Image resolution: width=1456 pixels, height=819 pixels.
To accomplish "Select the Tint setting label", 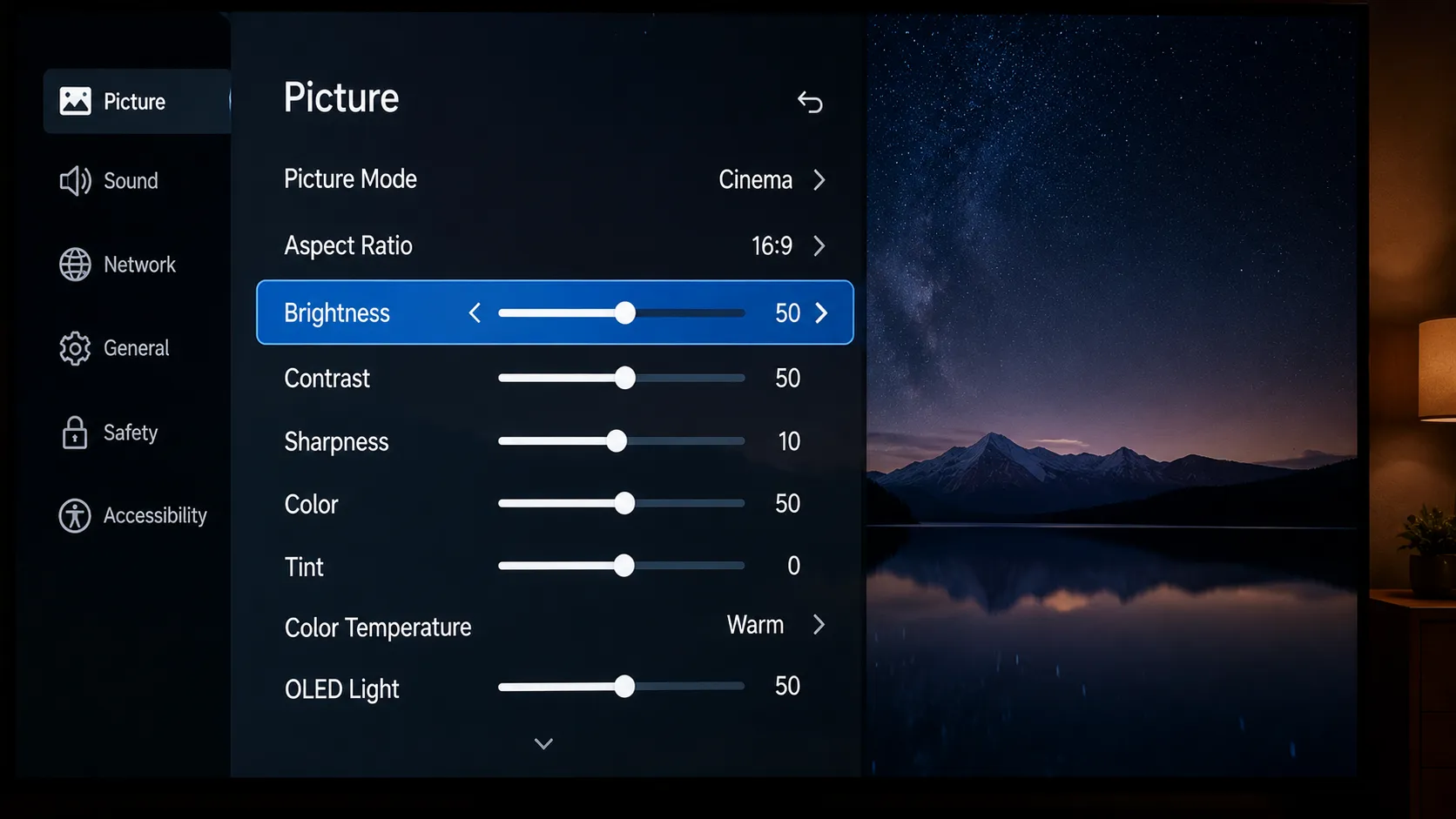I will pos(304,567).
